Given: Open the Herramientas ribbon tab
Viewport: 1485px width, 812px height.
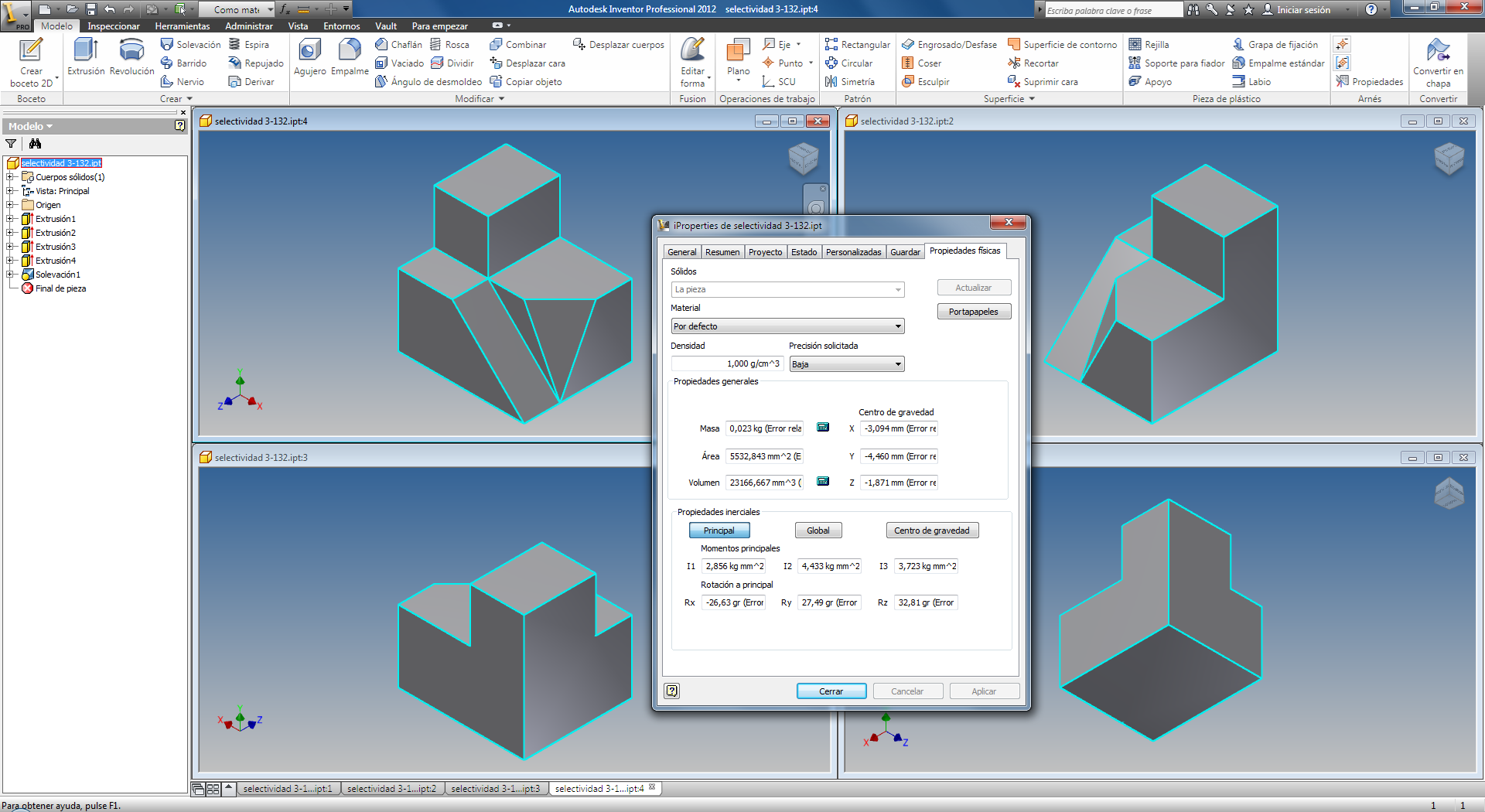Looking at the screenshot, I should point(182,26).
